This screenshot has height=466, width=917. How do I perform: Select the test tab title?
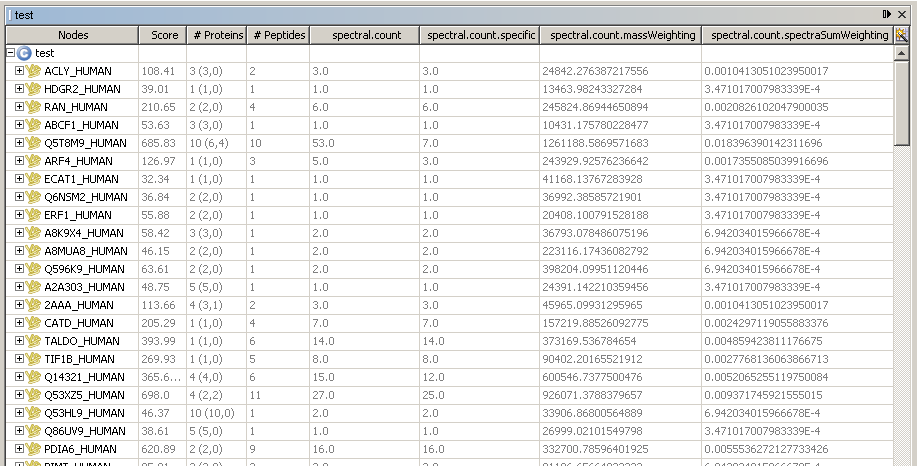point(24,15)
